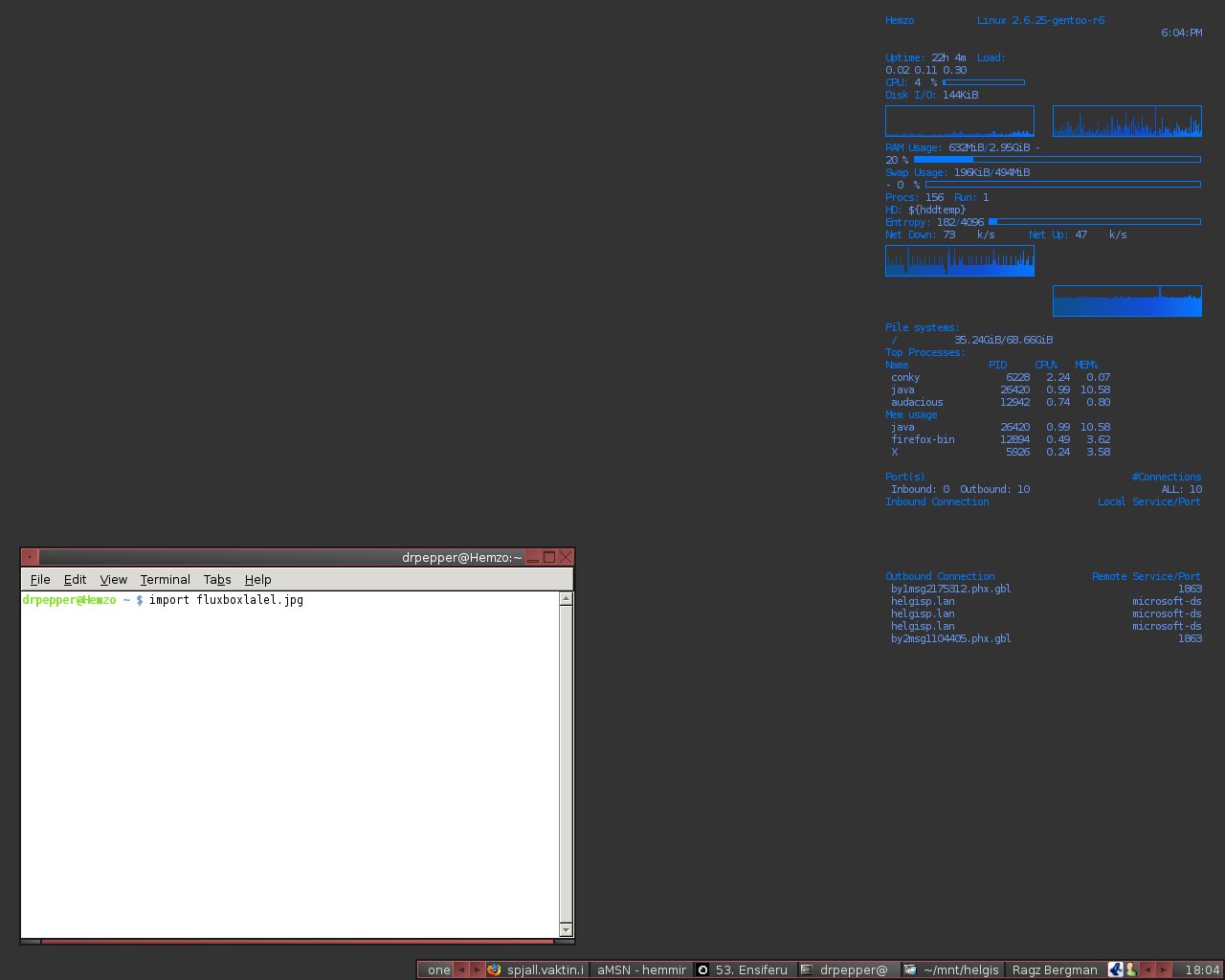Focus the Ragz Bergman taskbar window
1225x980 pixels.
[1054, 969]
